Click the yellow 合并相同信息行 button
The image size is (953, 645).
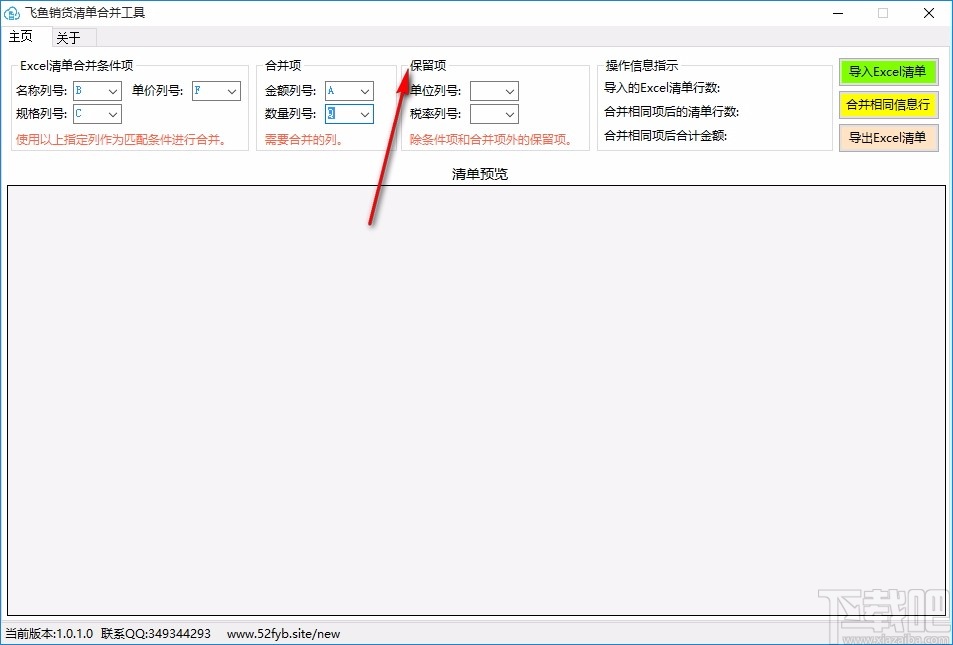point(888,104)
